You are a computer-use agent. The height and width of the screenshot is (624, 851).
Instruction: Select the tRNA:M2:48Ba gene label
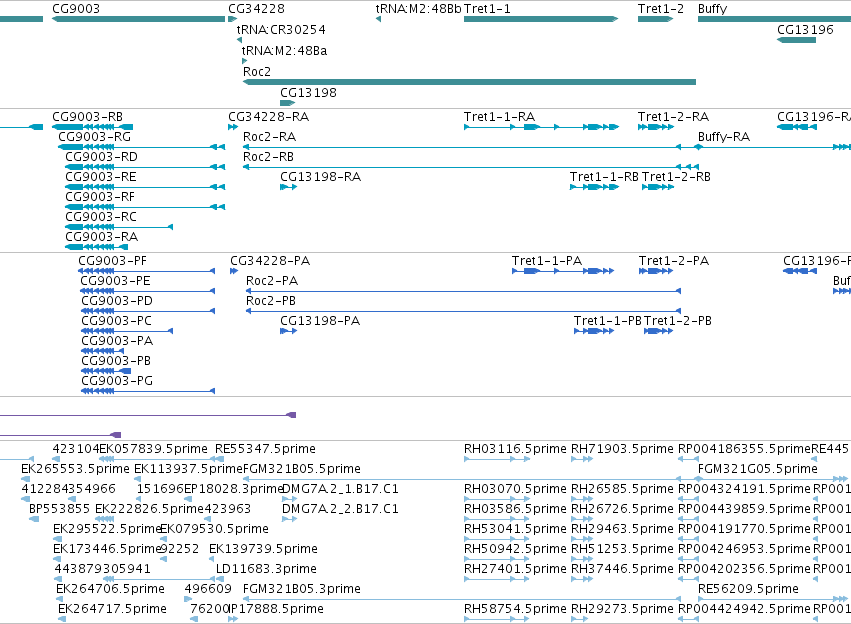point(284,51)
